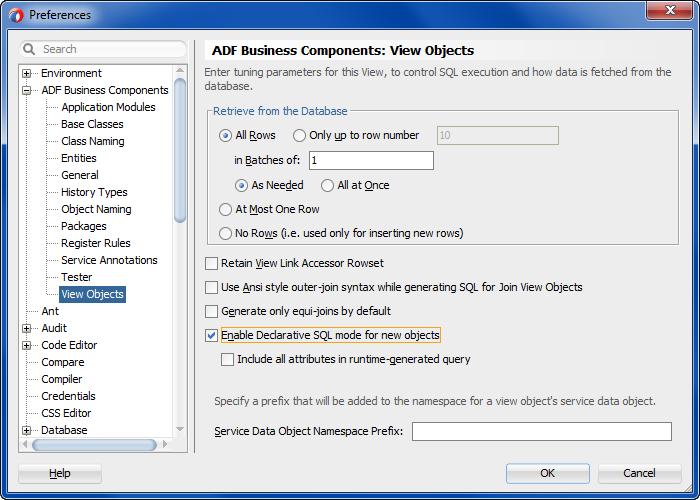Click the Cancel button
700x500 pixels.
(x=639, y=473)
